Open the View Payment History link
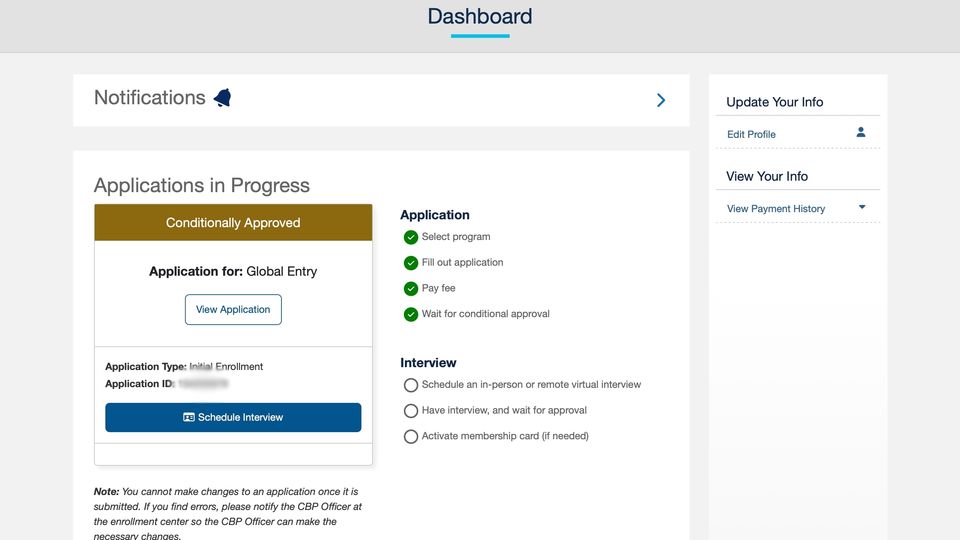This screenshot has width=960, height=540. coord(776,209)
